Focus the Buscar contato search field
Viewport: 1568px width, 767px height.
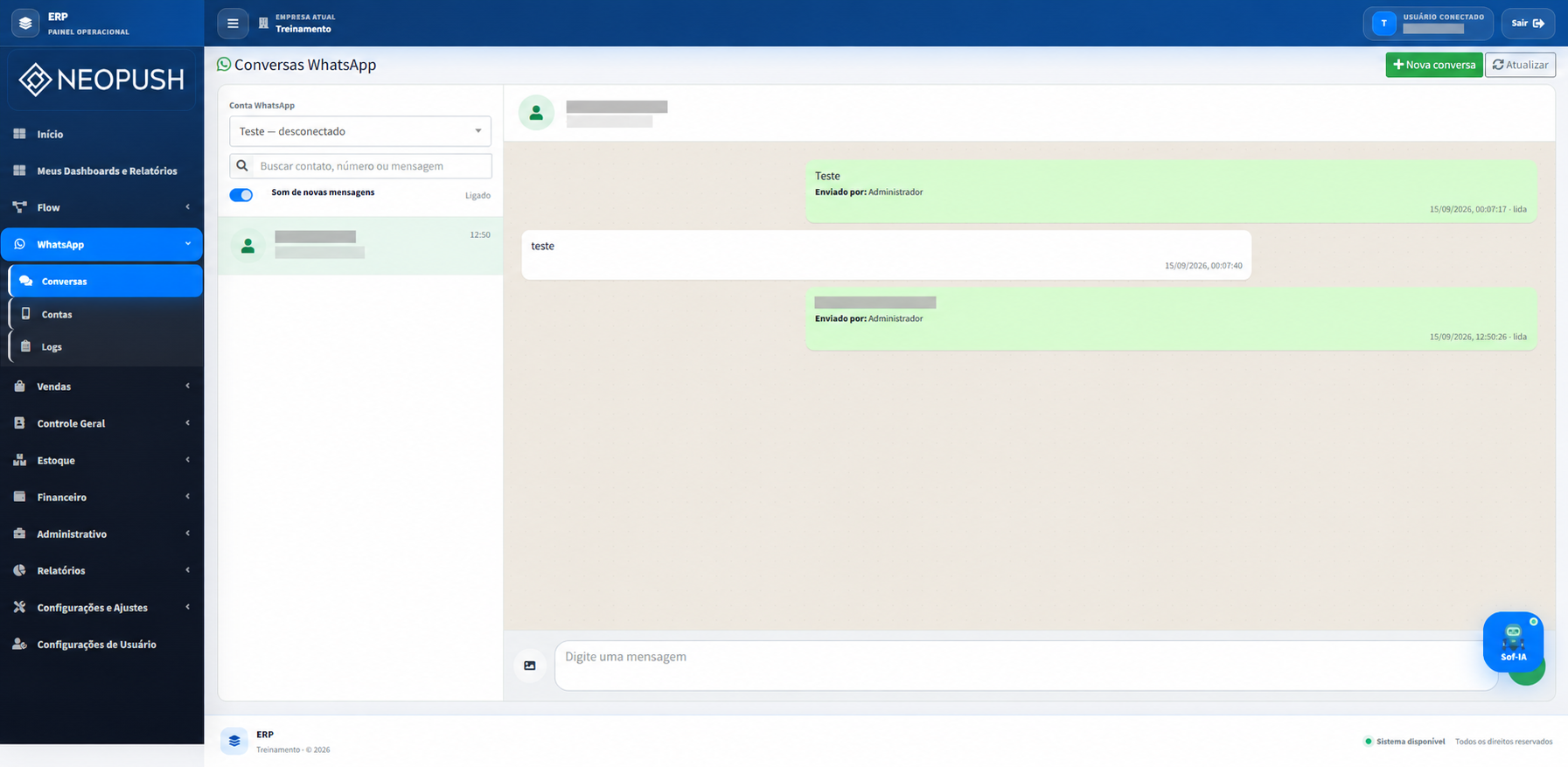coord(373,166)
